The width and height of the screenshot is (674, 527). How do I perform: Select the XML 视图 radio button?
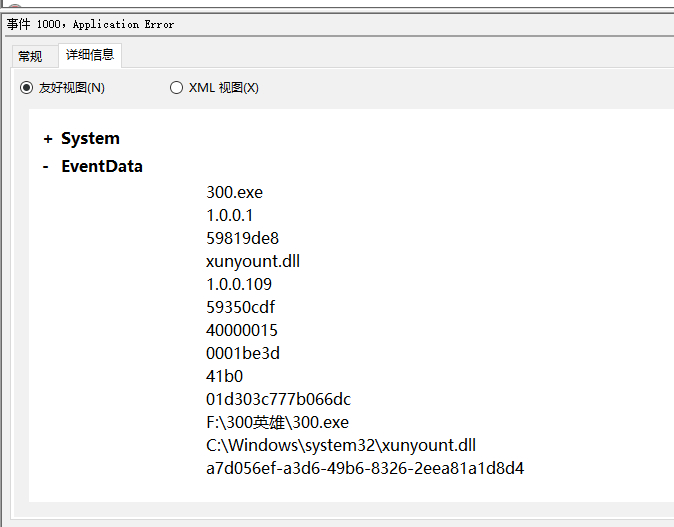point(176,88)
